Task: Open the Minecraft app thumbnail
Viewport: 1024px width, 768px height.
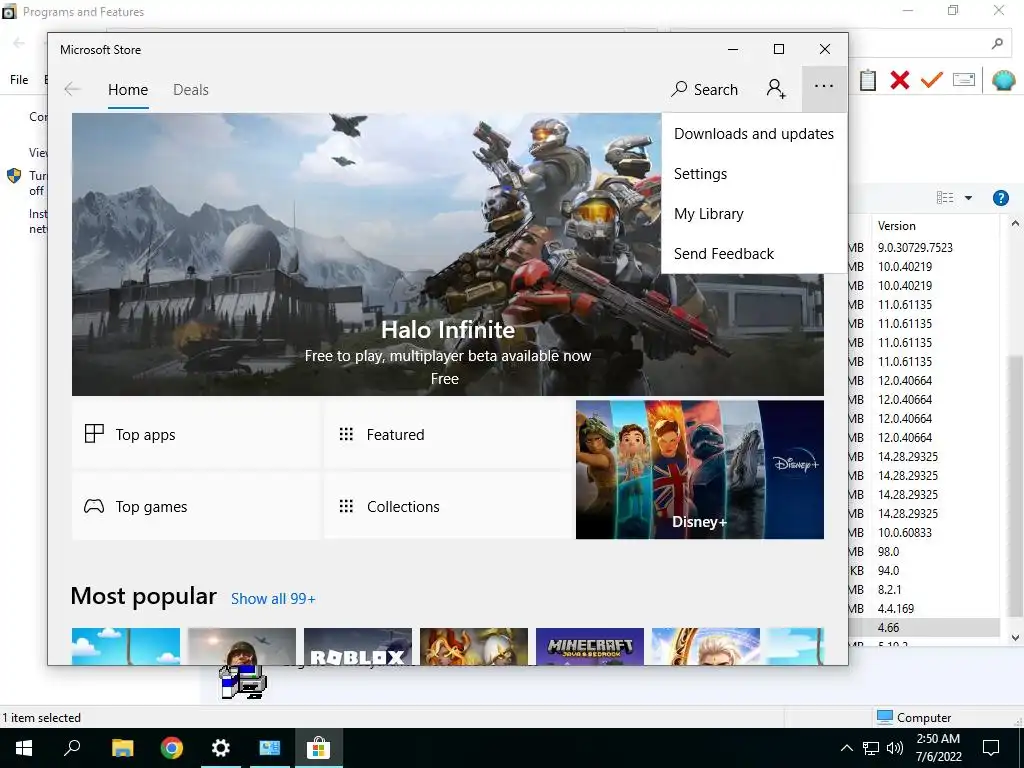Action: pyautogui.click(x=590, y=647)
